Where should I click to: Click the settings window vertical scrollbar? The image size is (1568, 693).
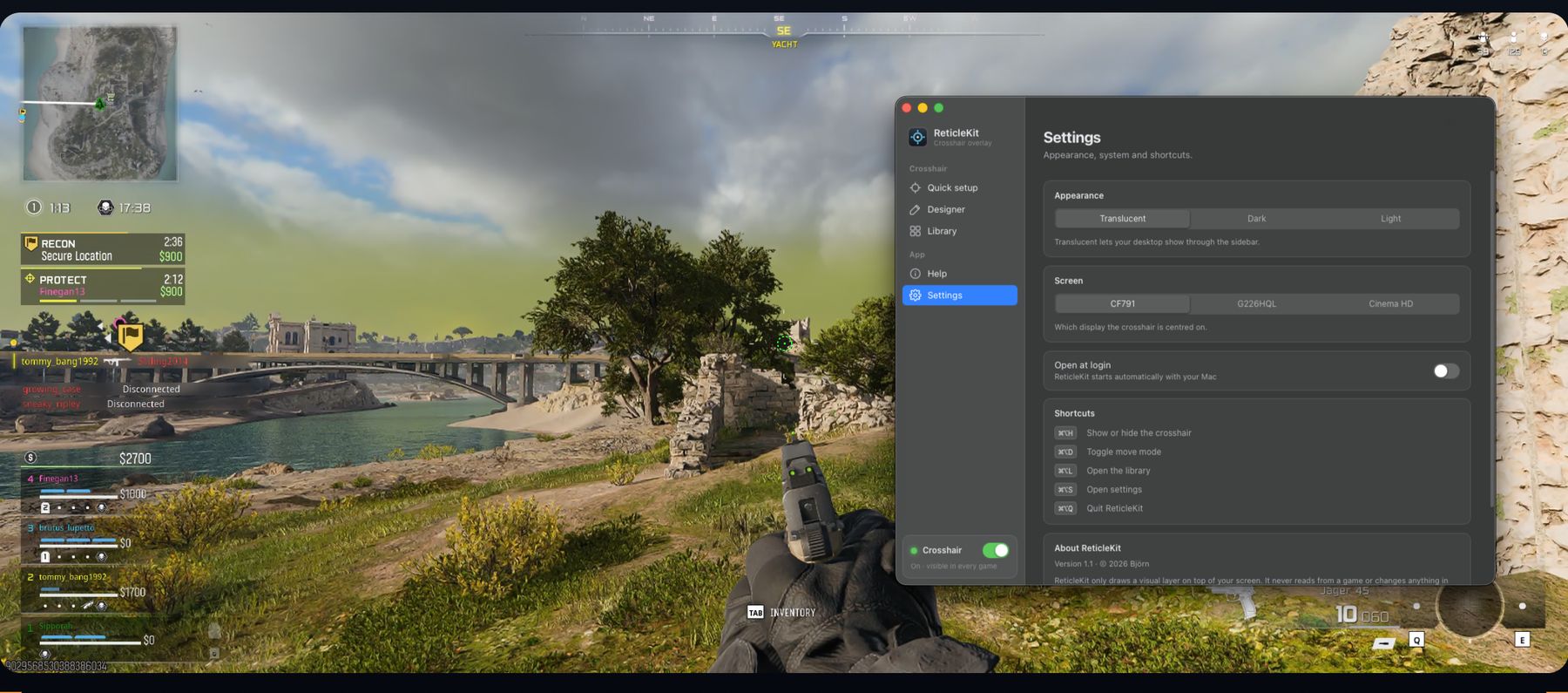point(1491,340)
